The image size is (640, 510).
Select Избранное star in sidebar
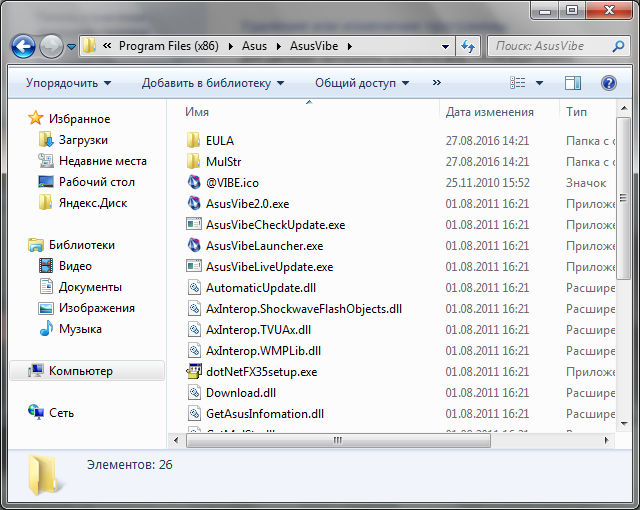pos(36,118)
